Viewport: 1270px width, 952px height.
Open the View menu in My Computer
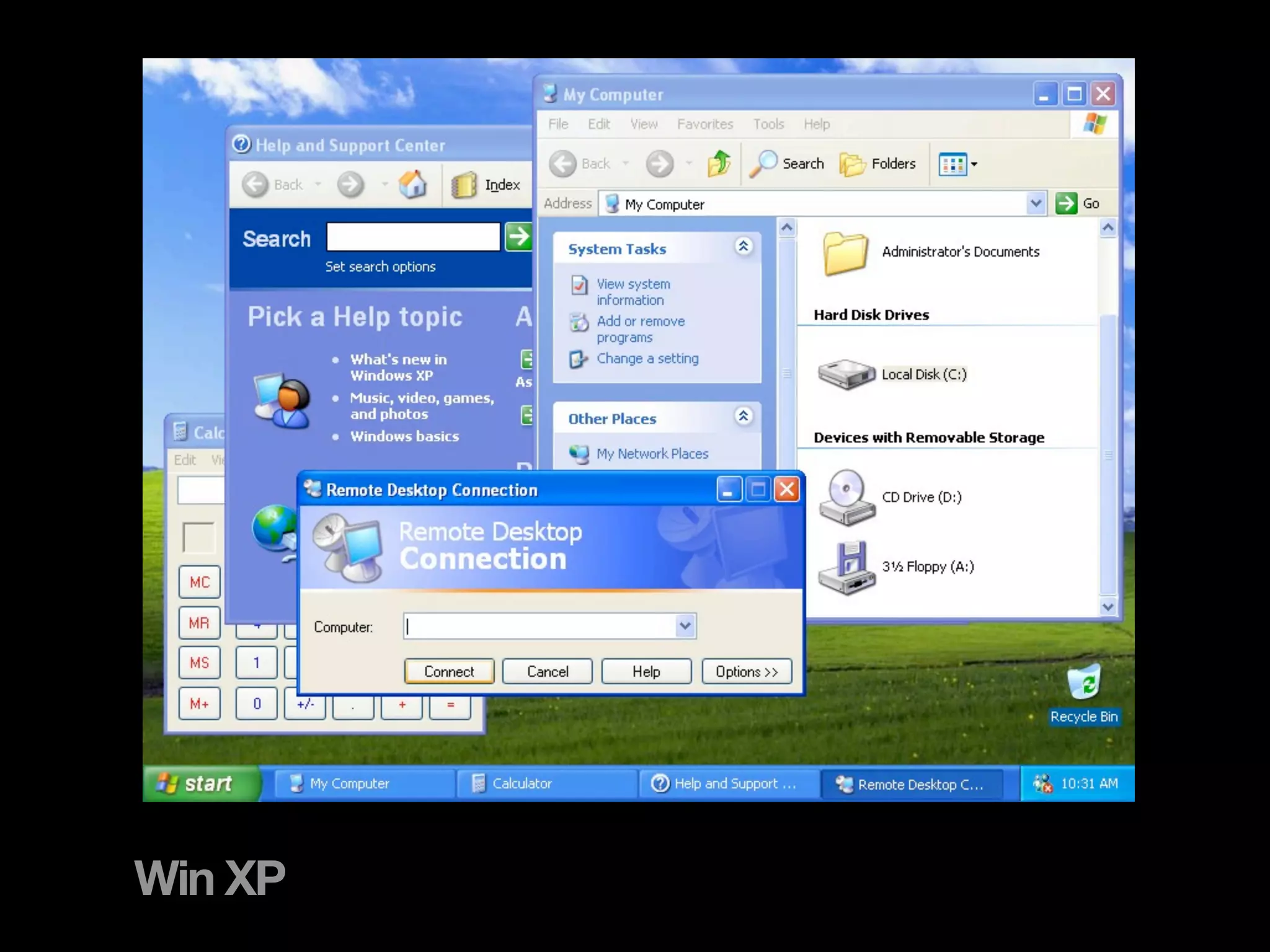(644, 124)
